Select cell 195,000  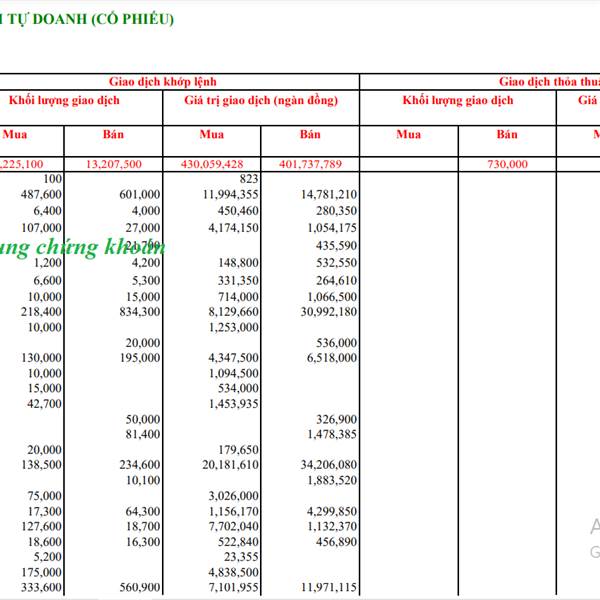(x=140, y=358)
